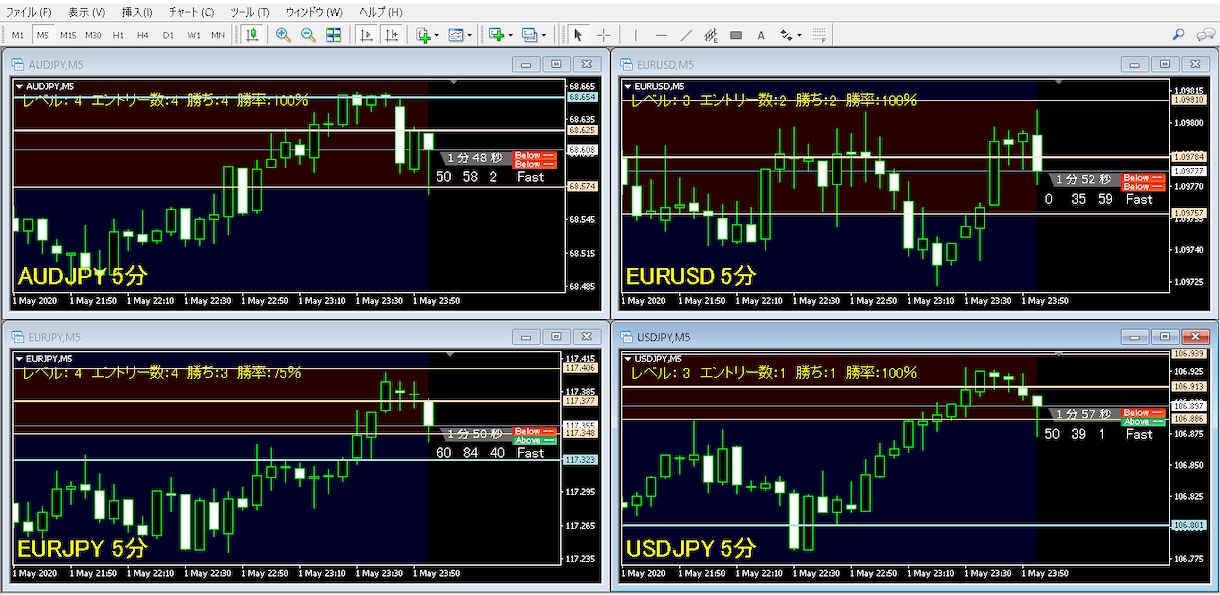
Task: Pick the vertical line drawing tool
Action: pos(636,35)
